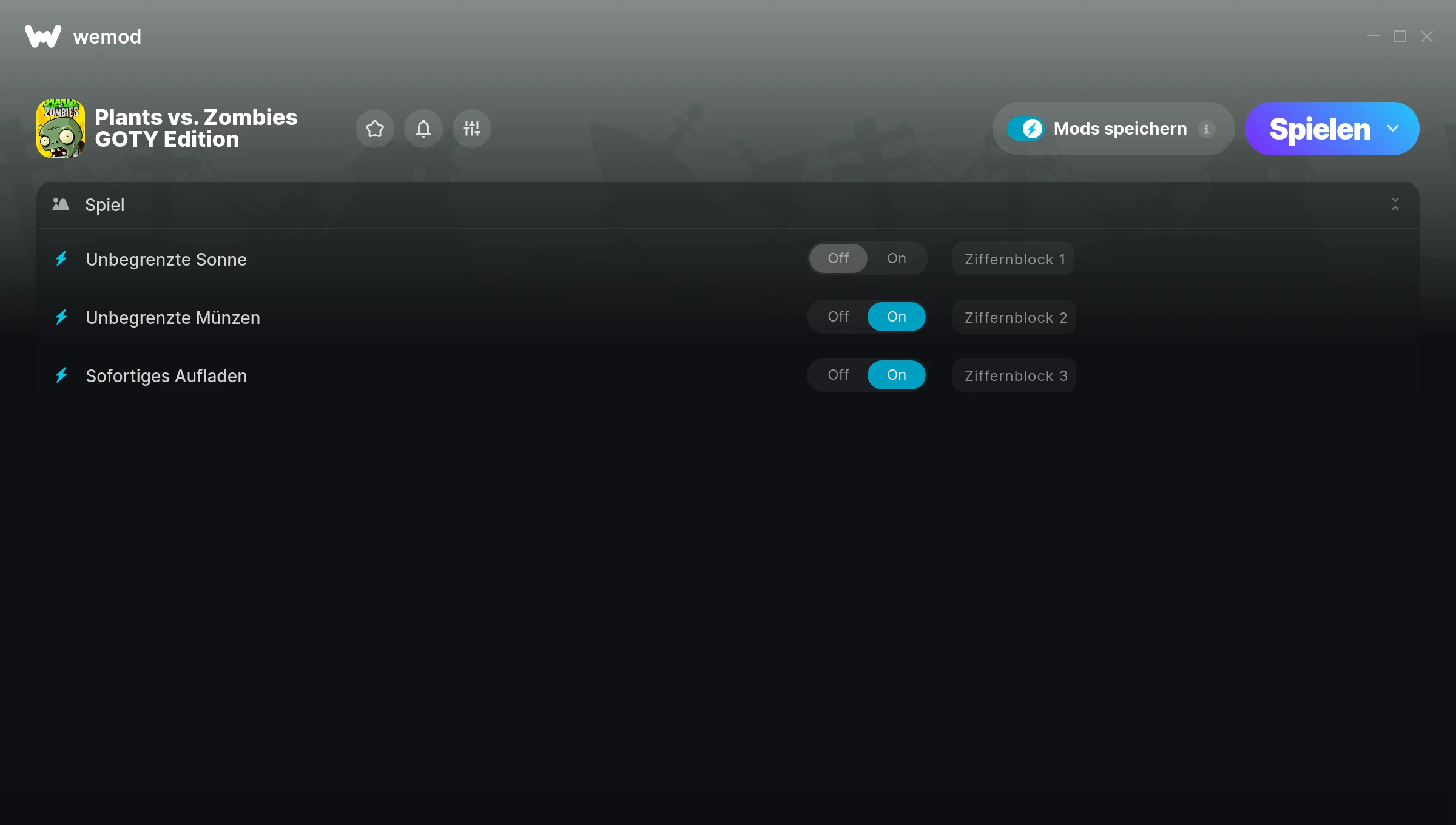This screenshot has width=1456, height=825.
Task: Open notifications bell icon
Action: pos(423,129)
